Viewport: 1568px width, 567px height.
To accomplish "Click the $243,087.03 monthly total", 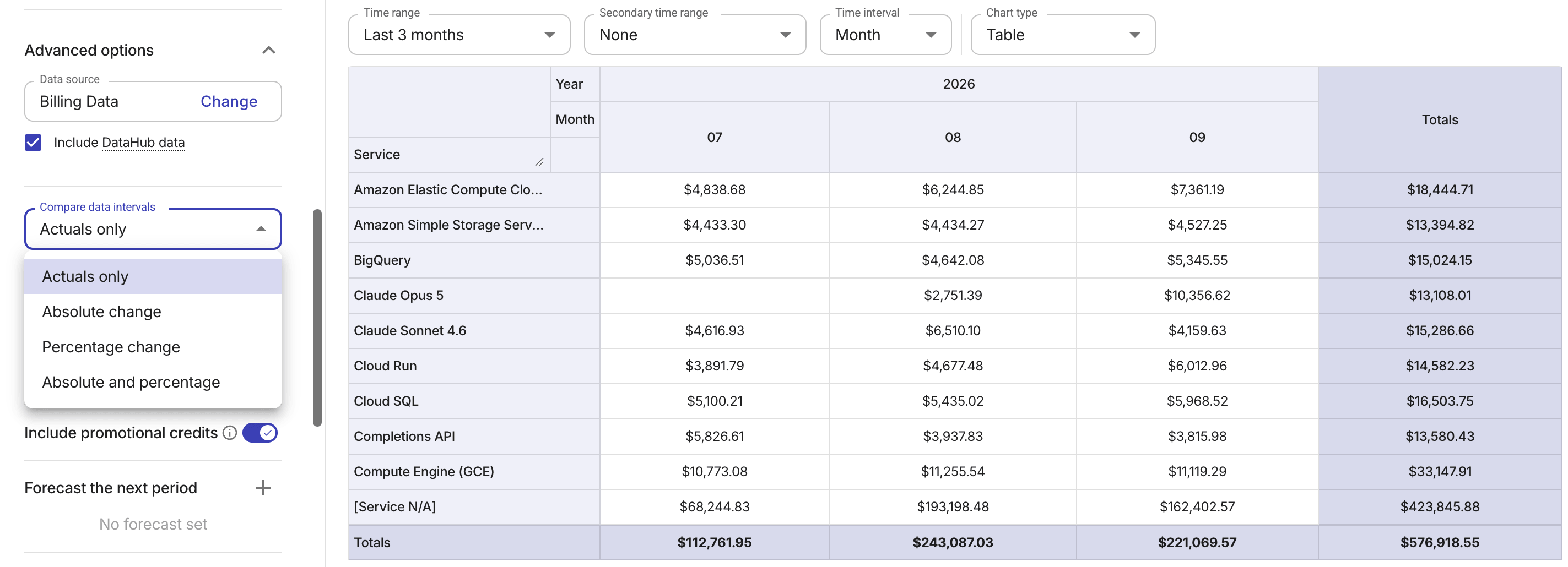I will click(953, 543).
